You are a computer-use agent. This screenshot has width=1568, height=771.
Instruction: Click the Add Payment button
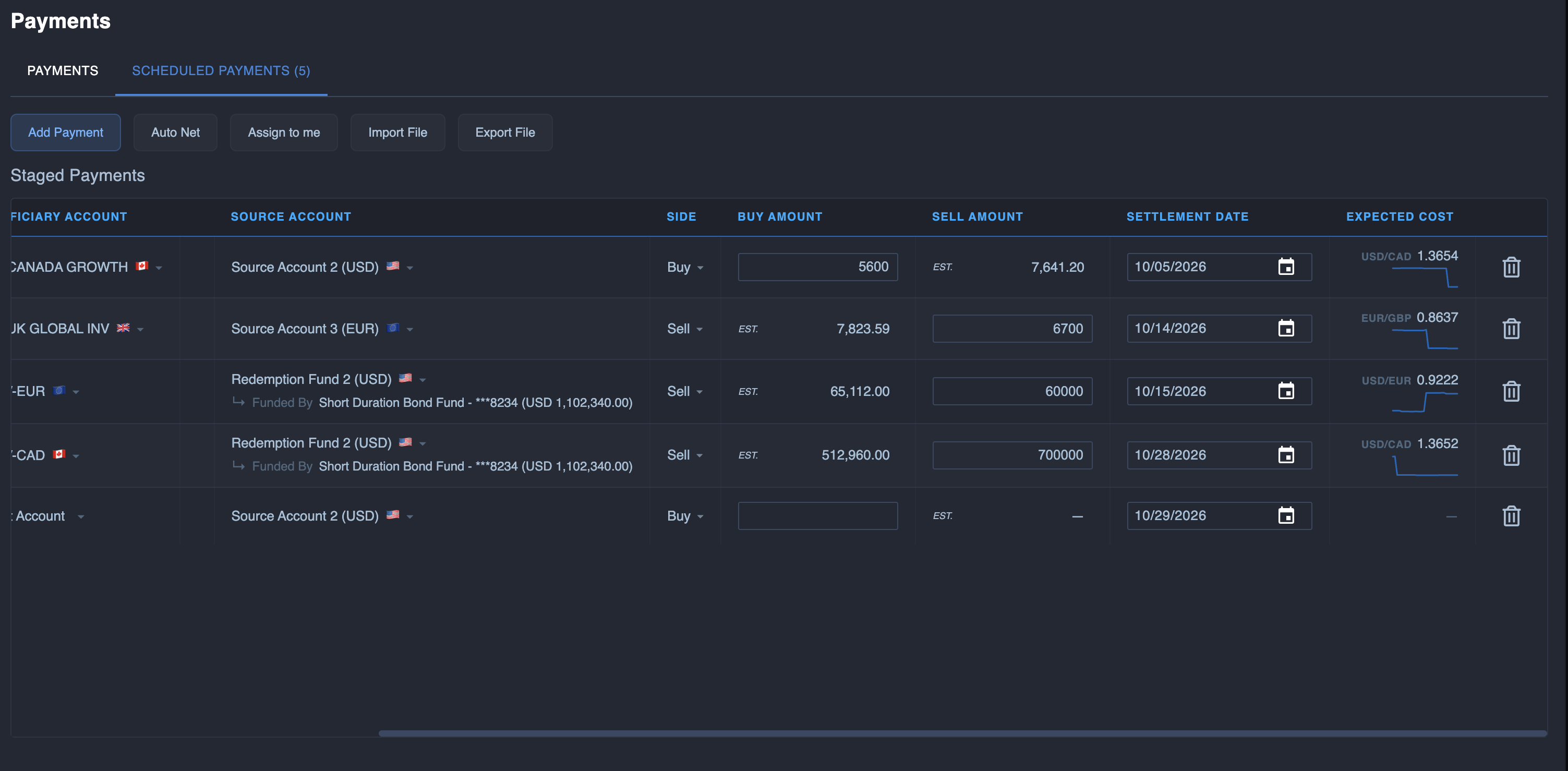pyautogui.click(x=66, y=132)
